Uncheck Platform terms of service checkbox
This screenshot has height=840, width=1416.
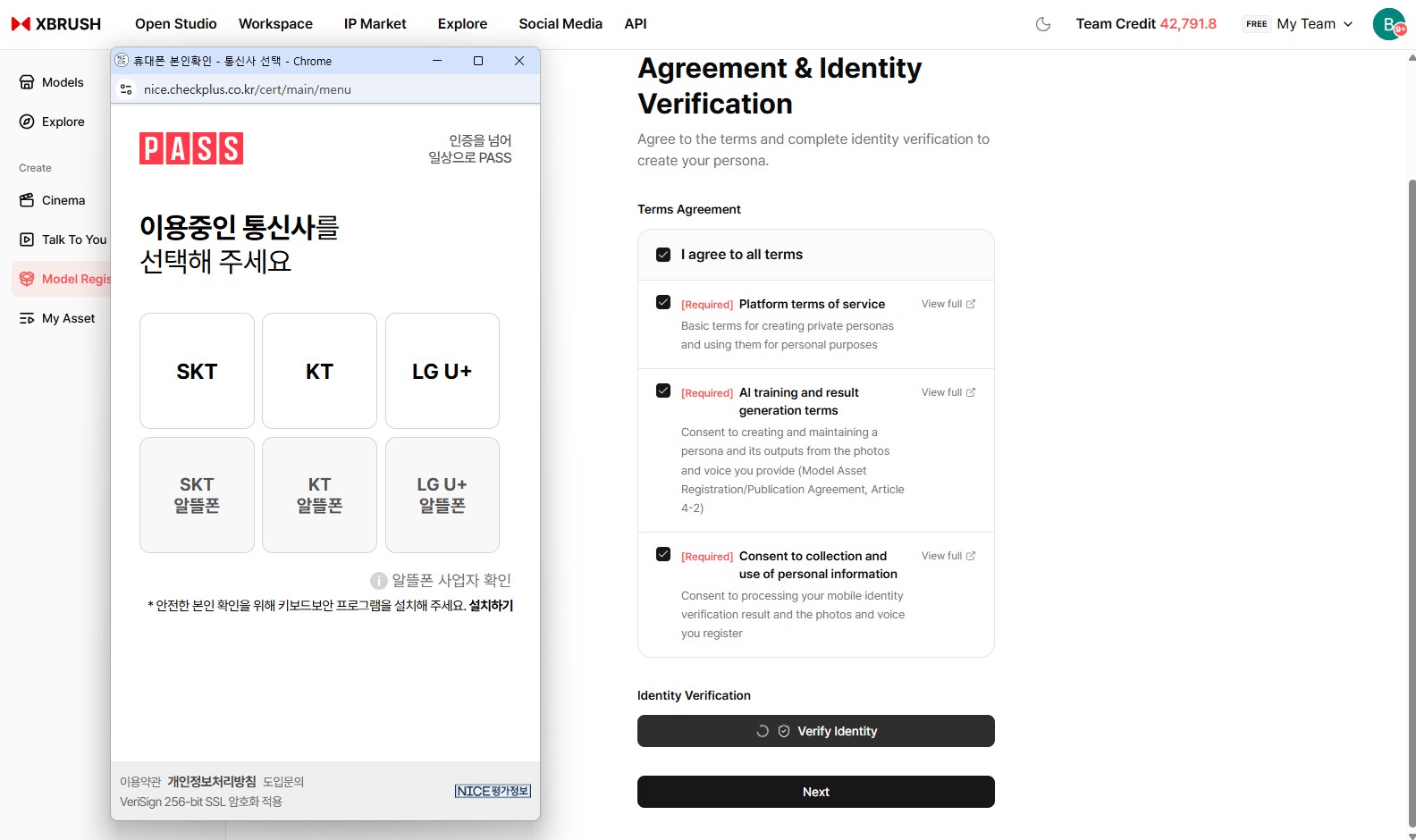coord(663,302)
